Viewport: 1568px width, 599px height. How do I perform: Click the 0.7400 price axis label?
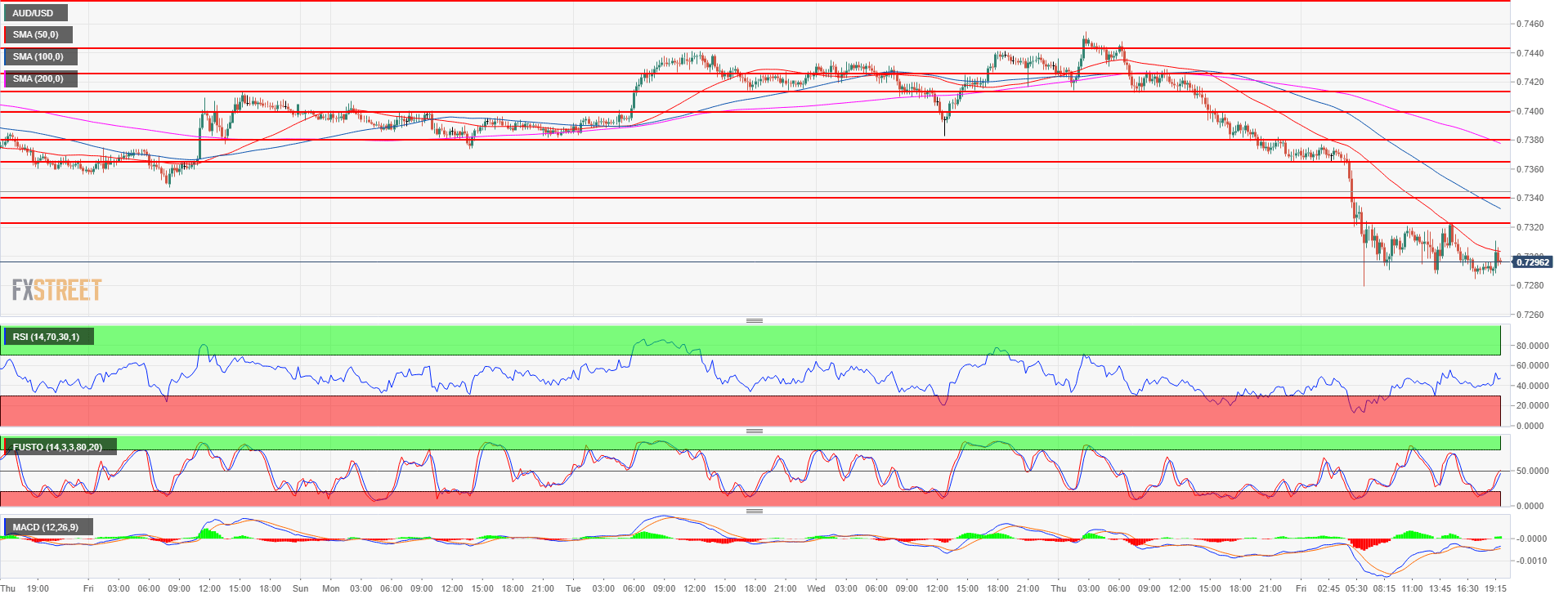point(1530,111)
